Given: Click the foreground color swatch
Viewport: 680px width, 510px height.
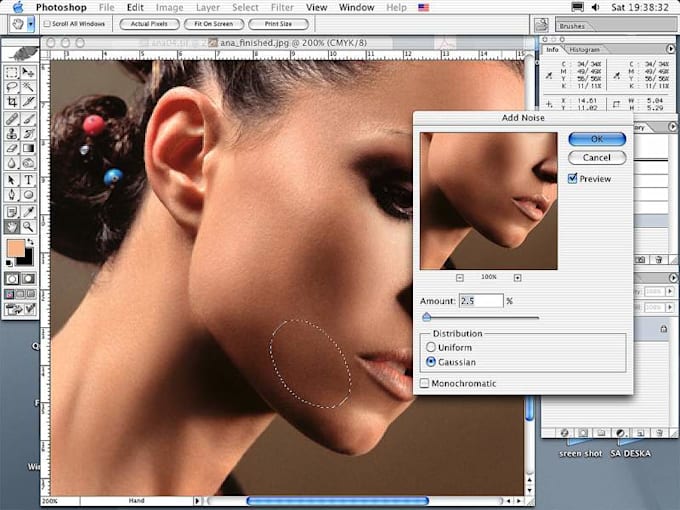Looking at the screenshot, I should pos(16,248).
